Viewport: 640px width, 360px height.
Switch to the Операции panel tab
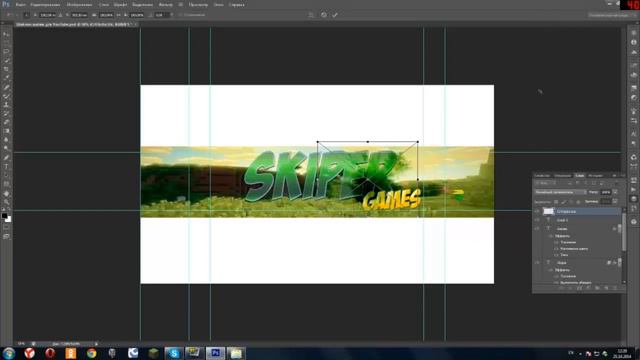point(562,176)
